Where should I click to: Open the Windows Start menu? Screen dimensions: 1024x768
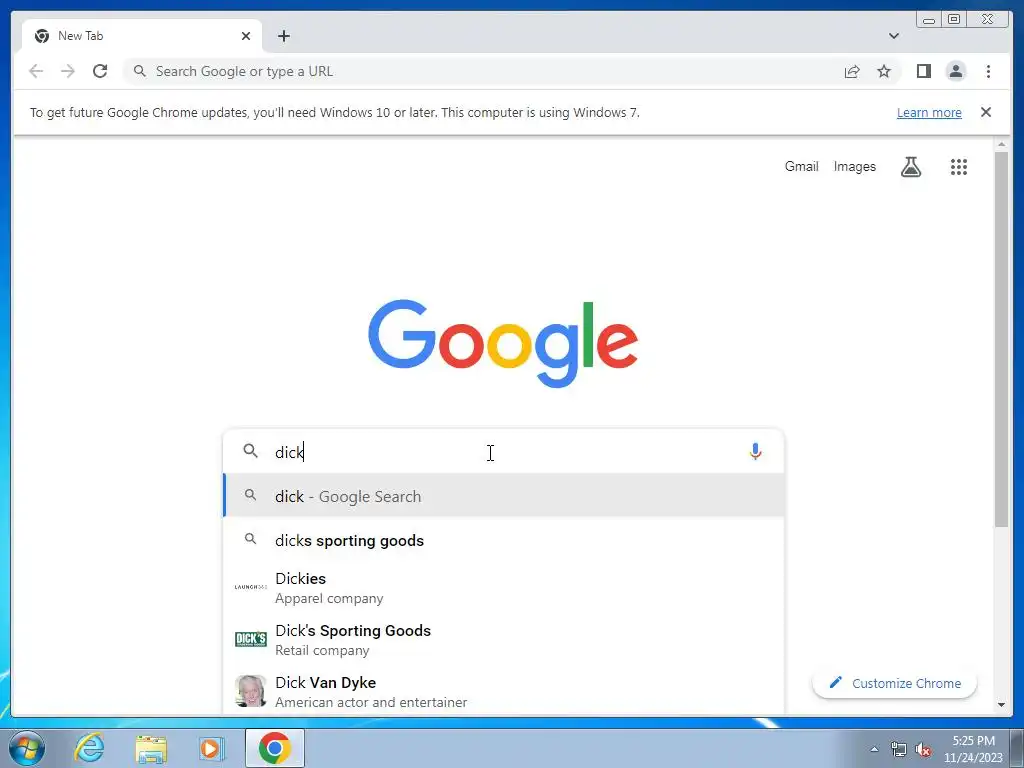(26, 748)
